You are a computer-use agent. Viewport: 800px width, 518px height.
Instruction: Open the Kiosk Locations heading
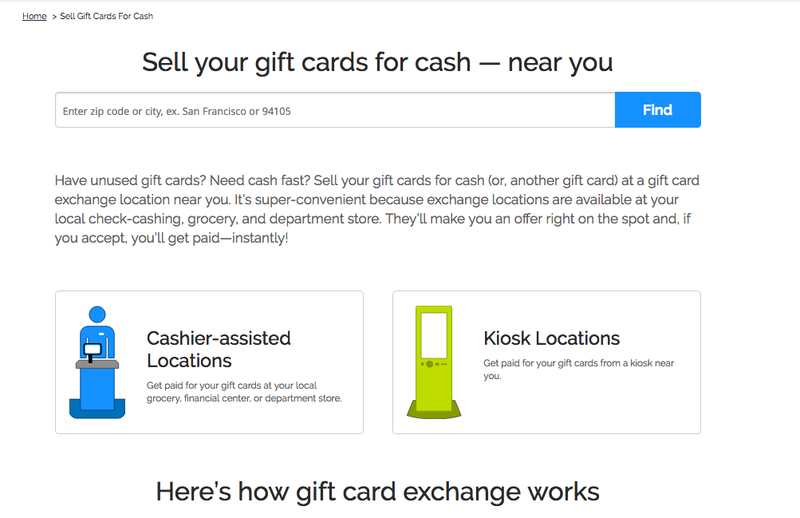(552, 338)
